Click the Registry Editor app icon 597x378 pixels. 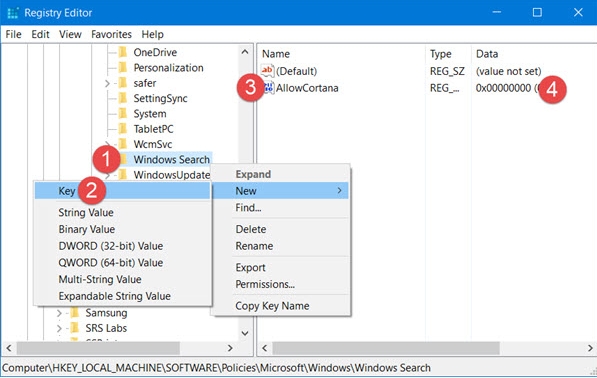pyautogui.click(x=13, y=13)
